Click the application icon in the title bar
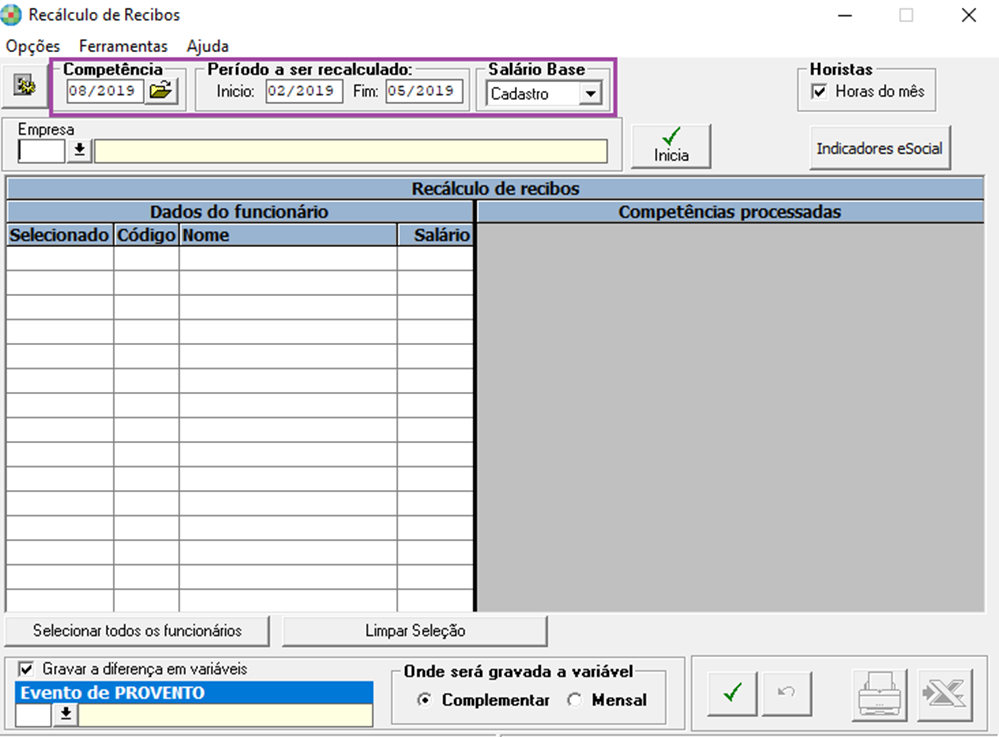The width and height of the screenshot is (999, 737). tap(11, 15)
